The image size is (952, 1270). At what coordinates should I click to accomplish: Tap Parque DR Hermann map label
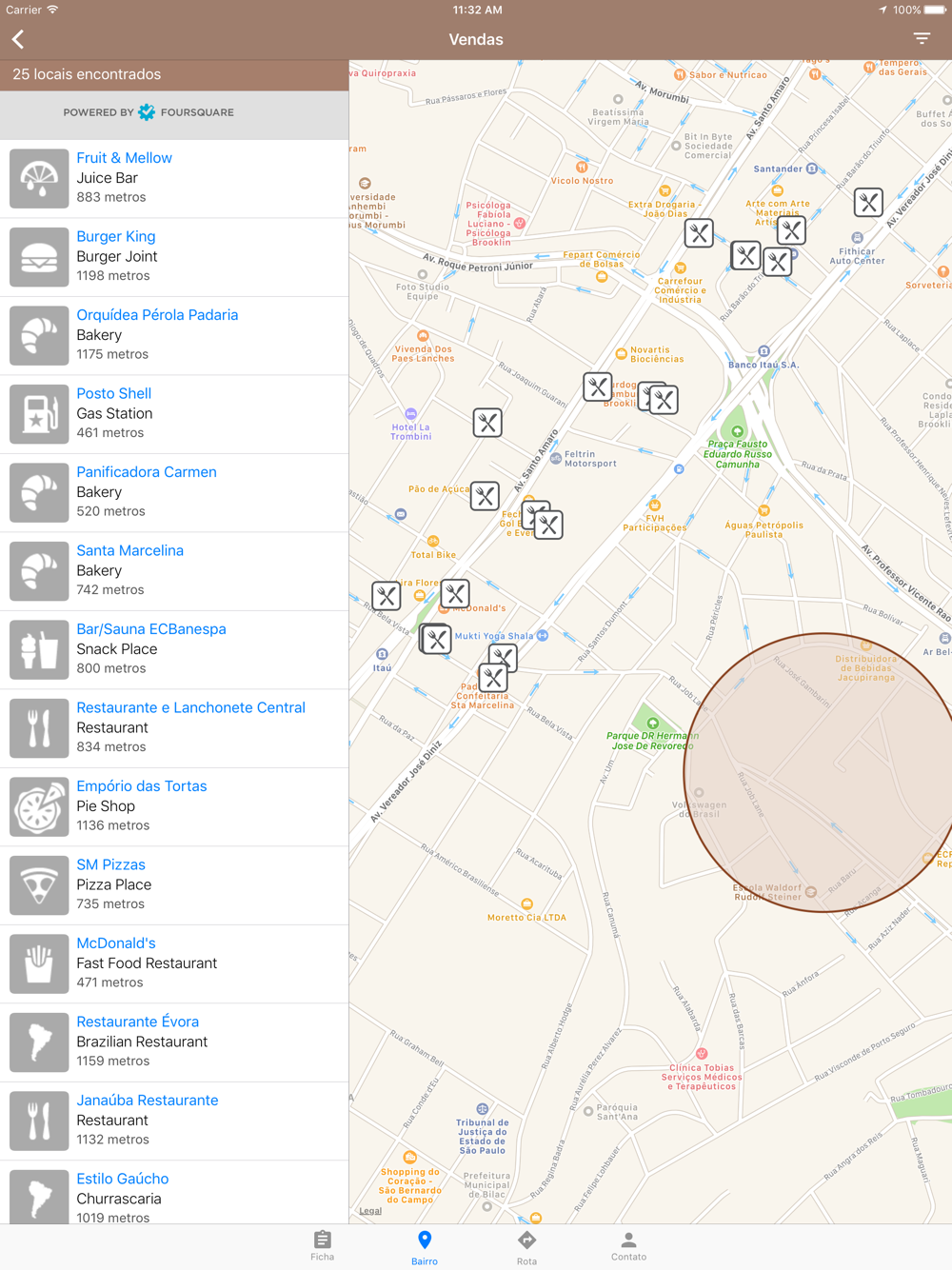click(x=652, y=740)
